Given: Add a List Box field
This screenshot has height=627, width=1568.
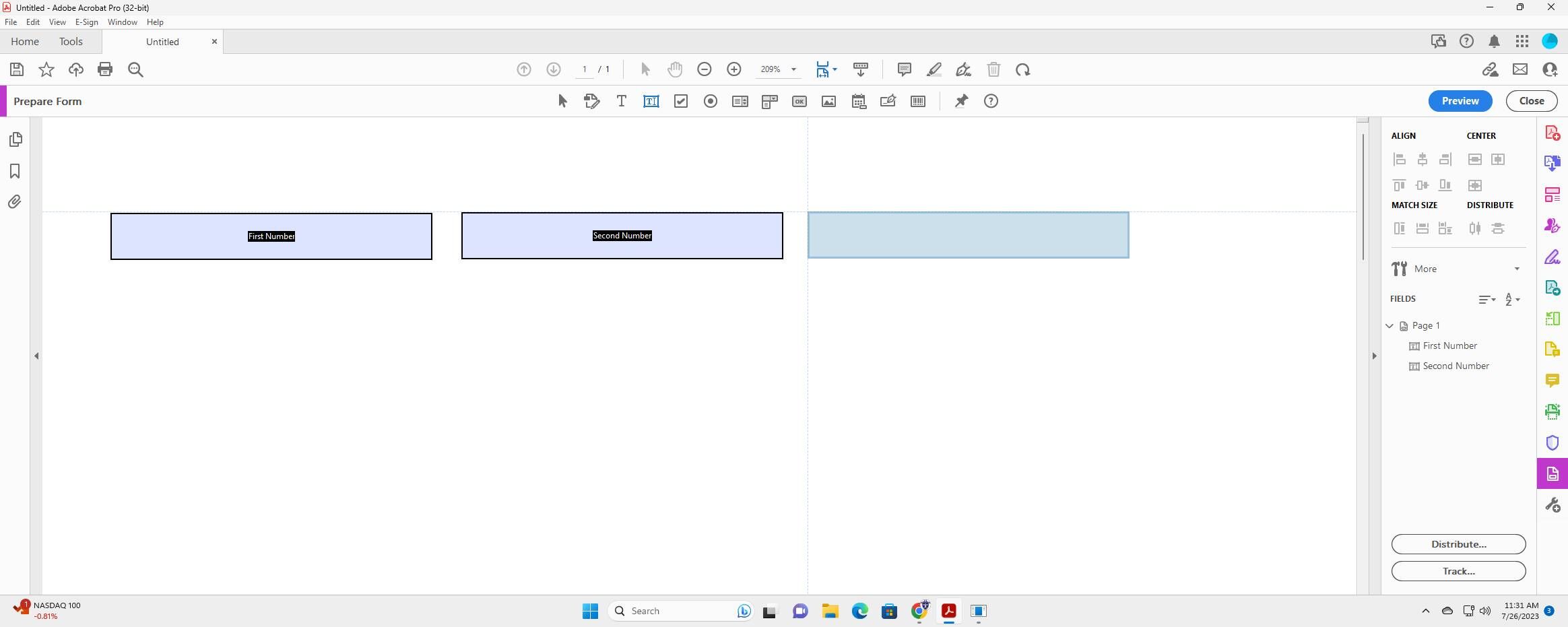Looking at the screenshot, I should tap(739, 101).
